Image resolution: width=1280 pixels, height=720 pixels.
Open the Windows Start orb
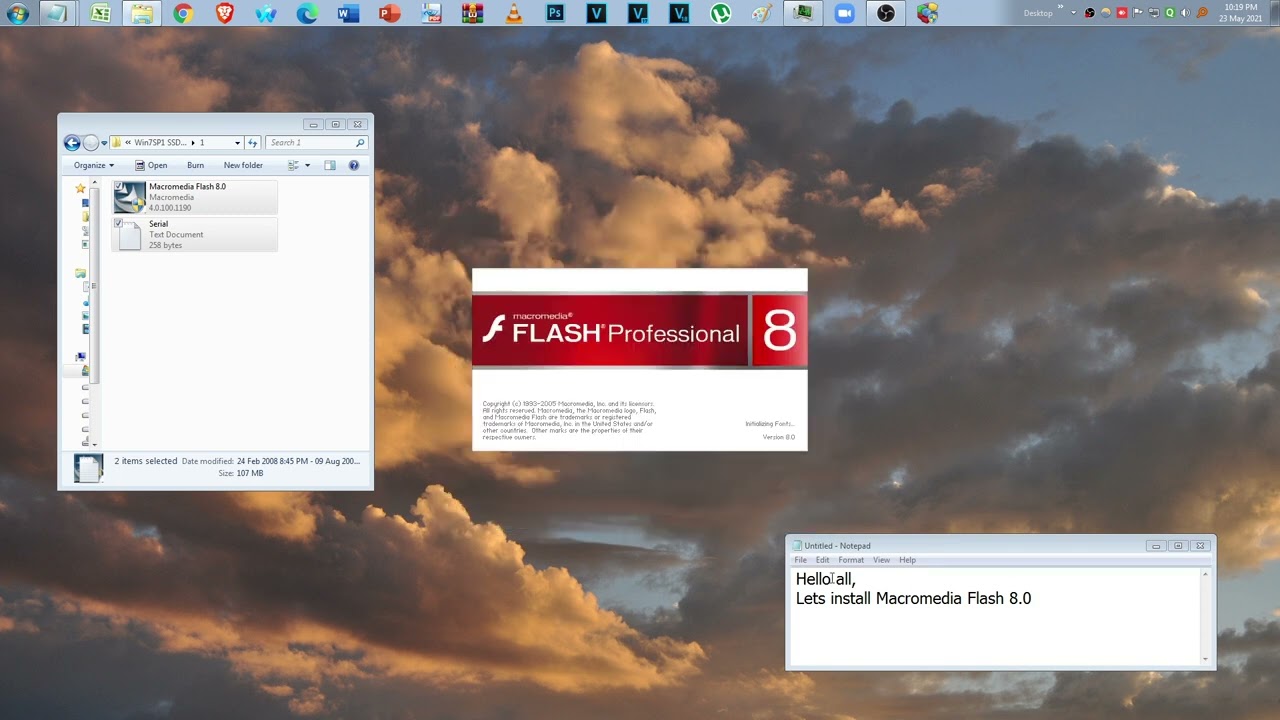tap(17, 13)
